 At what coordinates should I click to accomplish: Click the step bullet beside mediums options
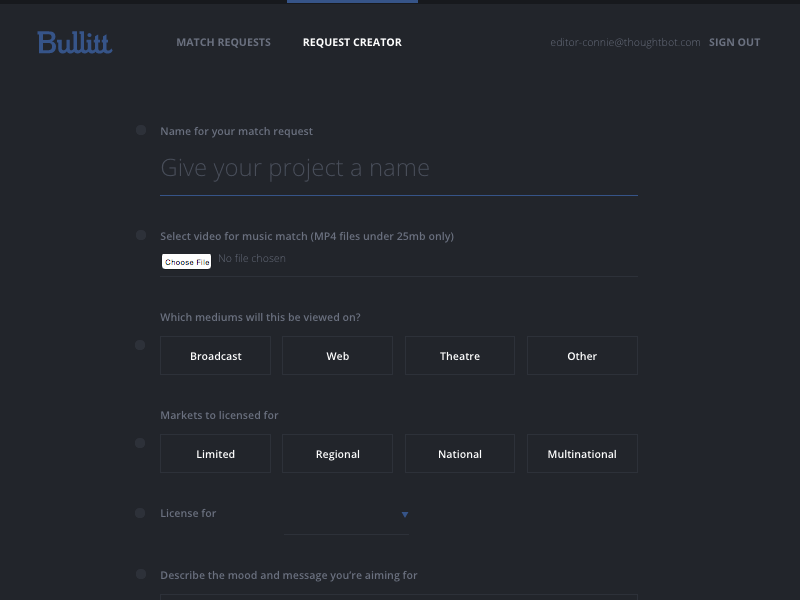coord(141,345)
